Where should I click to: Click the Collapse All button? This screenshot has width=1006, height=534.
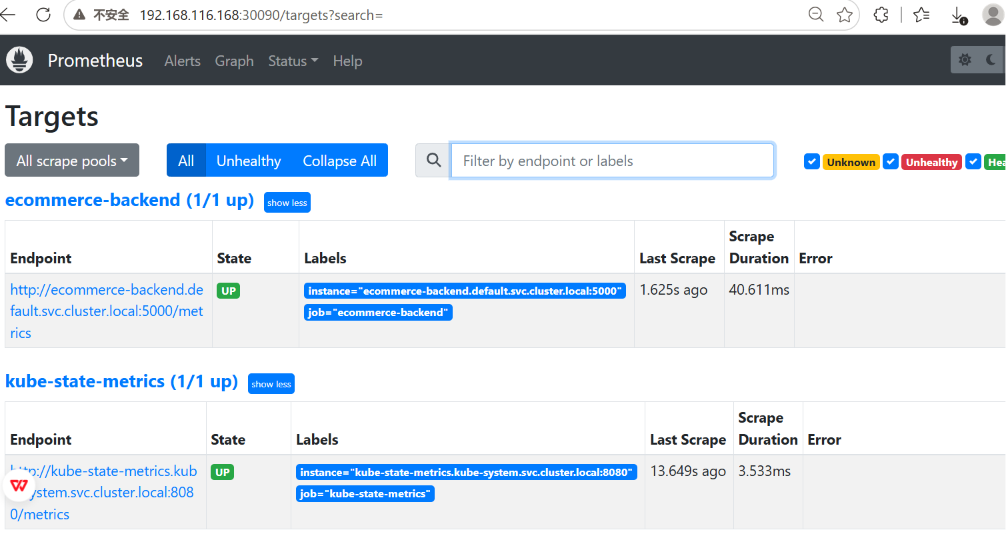pos(339,160)
